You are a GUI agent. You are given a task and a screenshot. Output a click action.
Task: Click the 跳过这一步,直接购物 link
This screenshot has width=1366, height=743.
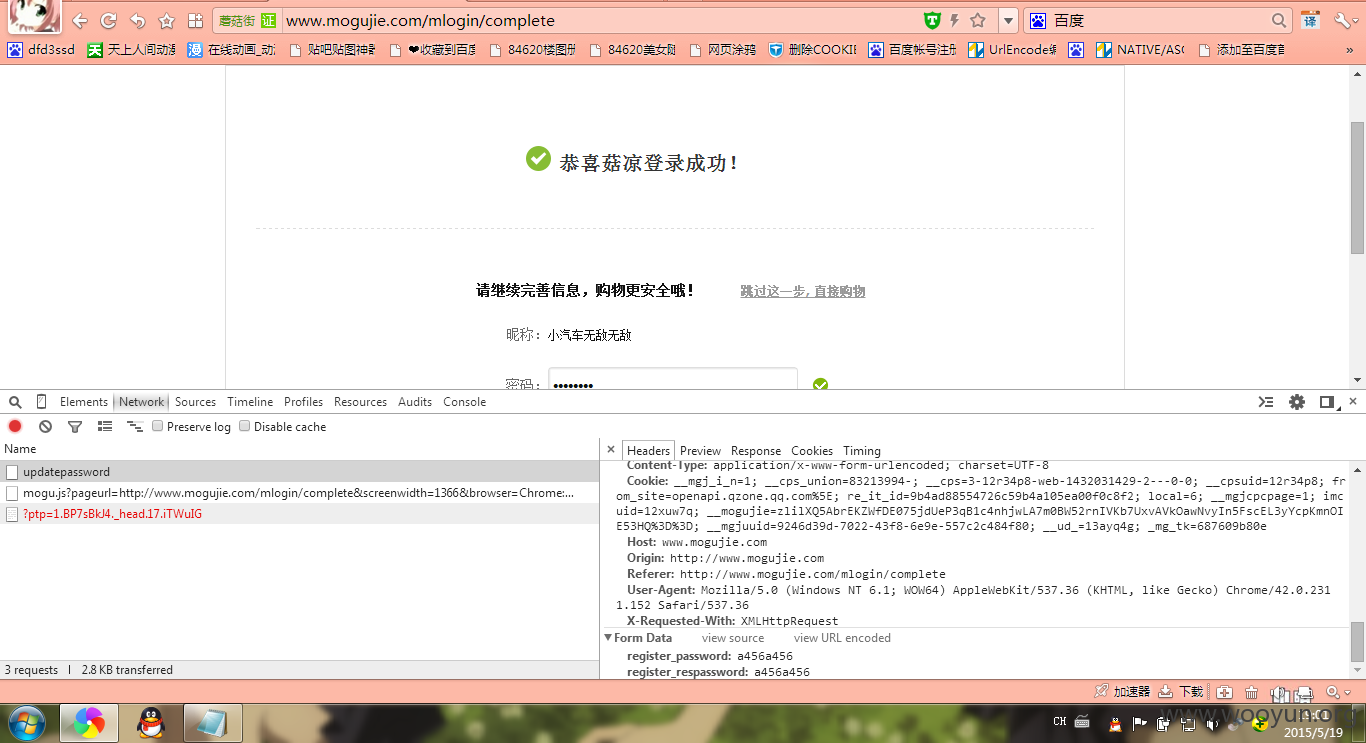802,291
